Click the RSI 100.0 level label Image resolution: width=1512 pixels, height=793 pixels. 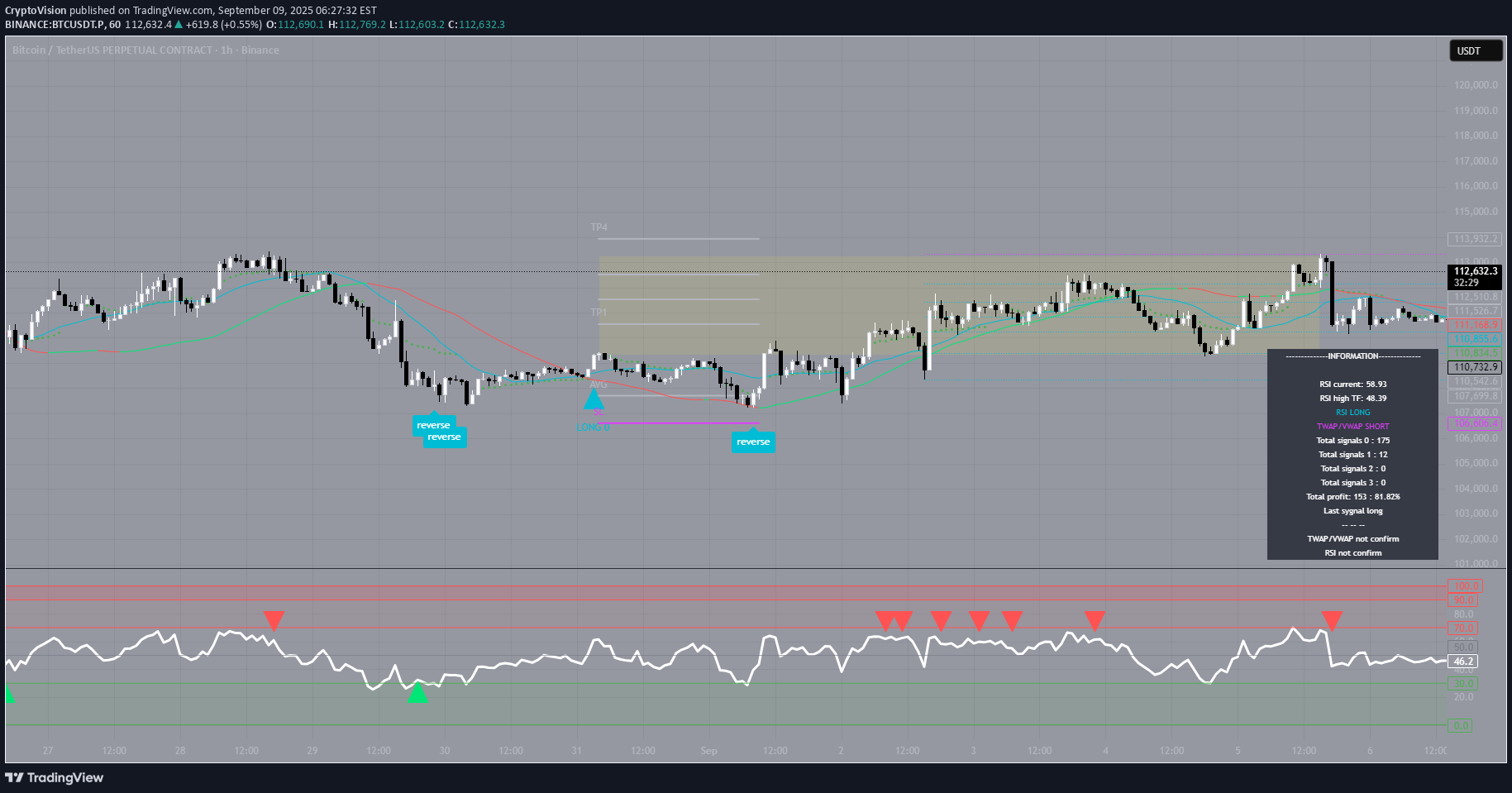pos(1465,586)
